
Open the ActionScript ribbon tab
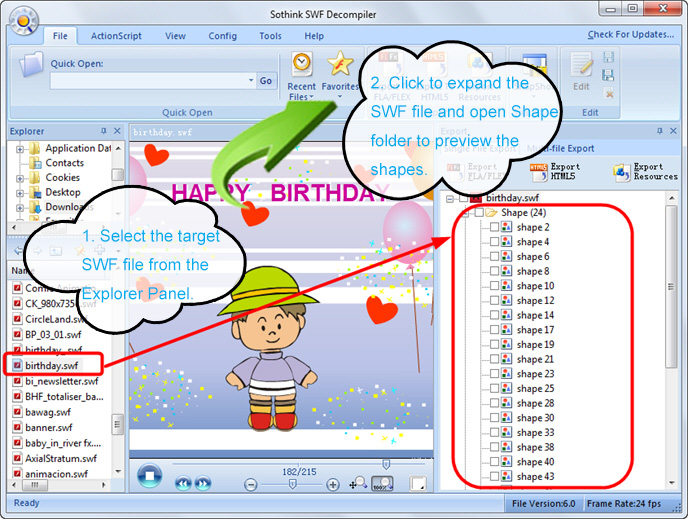pyautogui.click(x=116, y=36)
